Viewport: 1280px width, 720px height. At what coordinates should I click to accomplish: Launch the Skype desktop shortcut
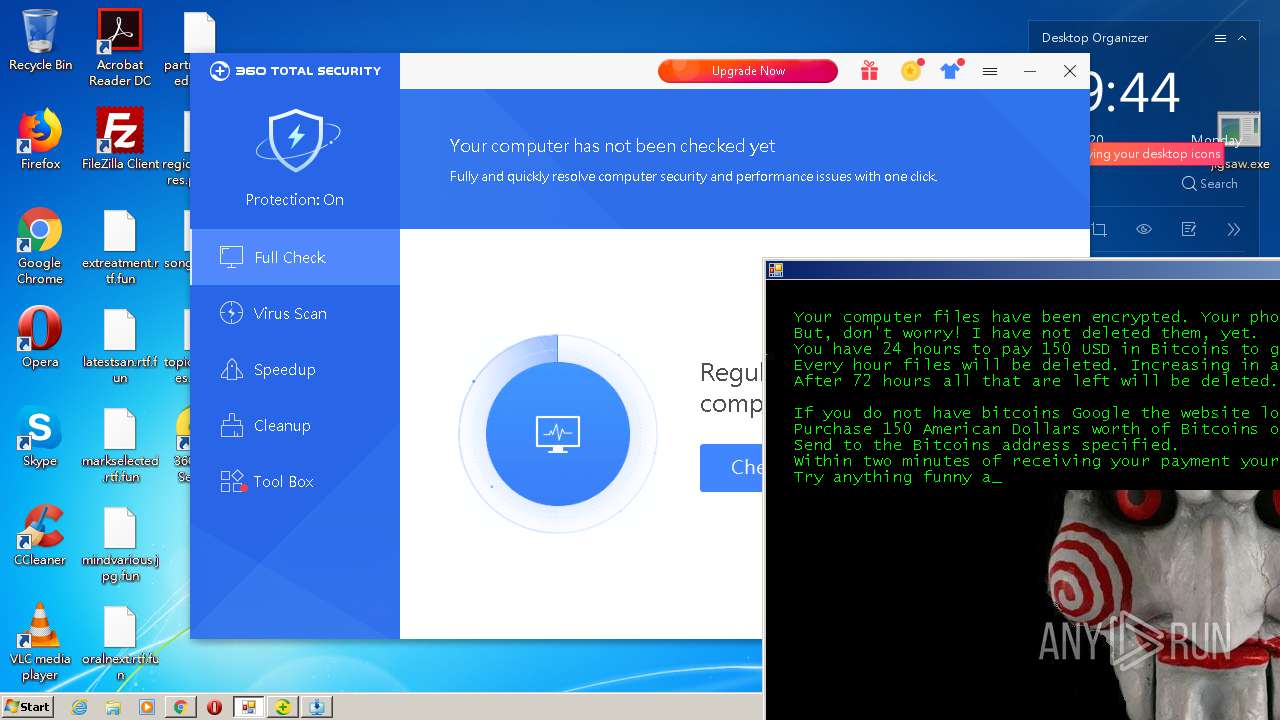coord(40,436)
